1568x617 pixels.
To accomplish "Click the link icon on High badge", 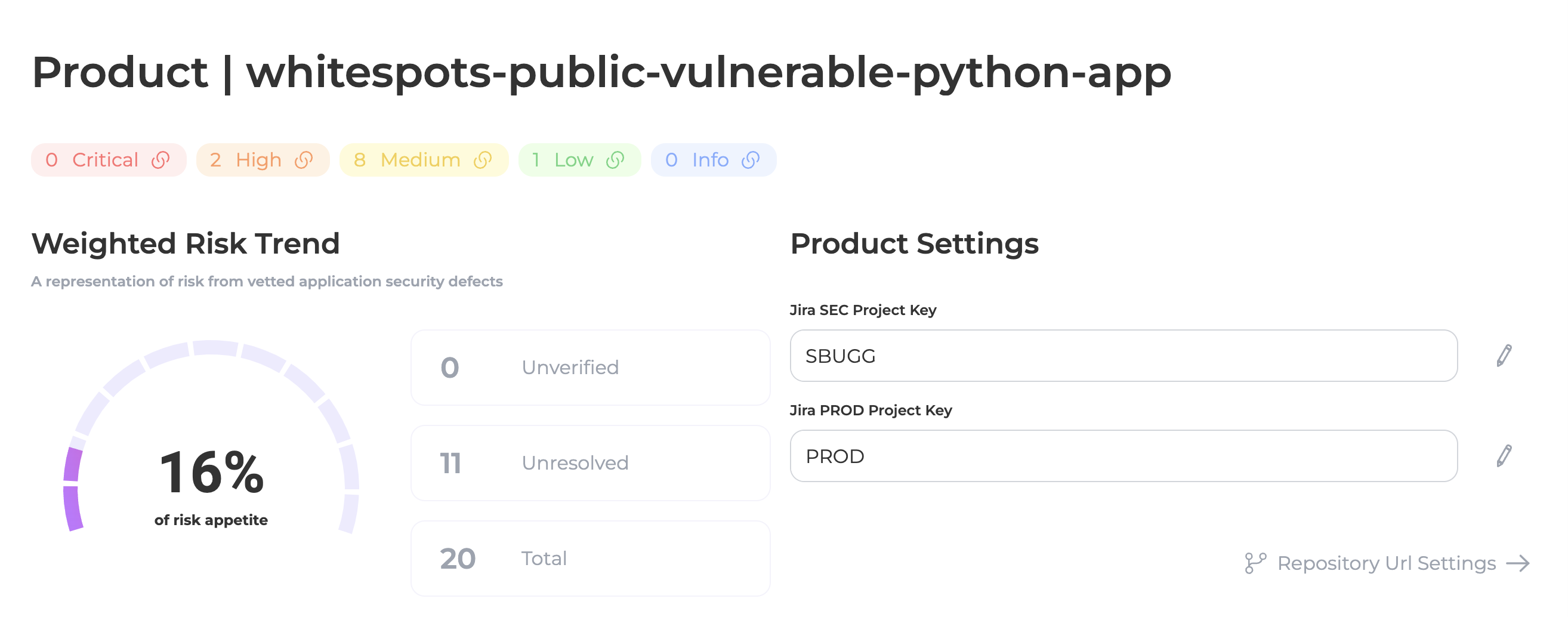I will tap(304, 160).
